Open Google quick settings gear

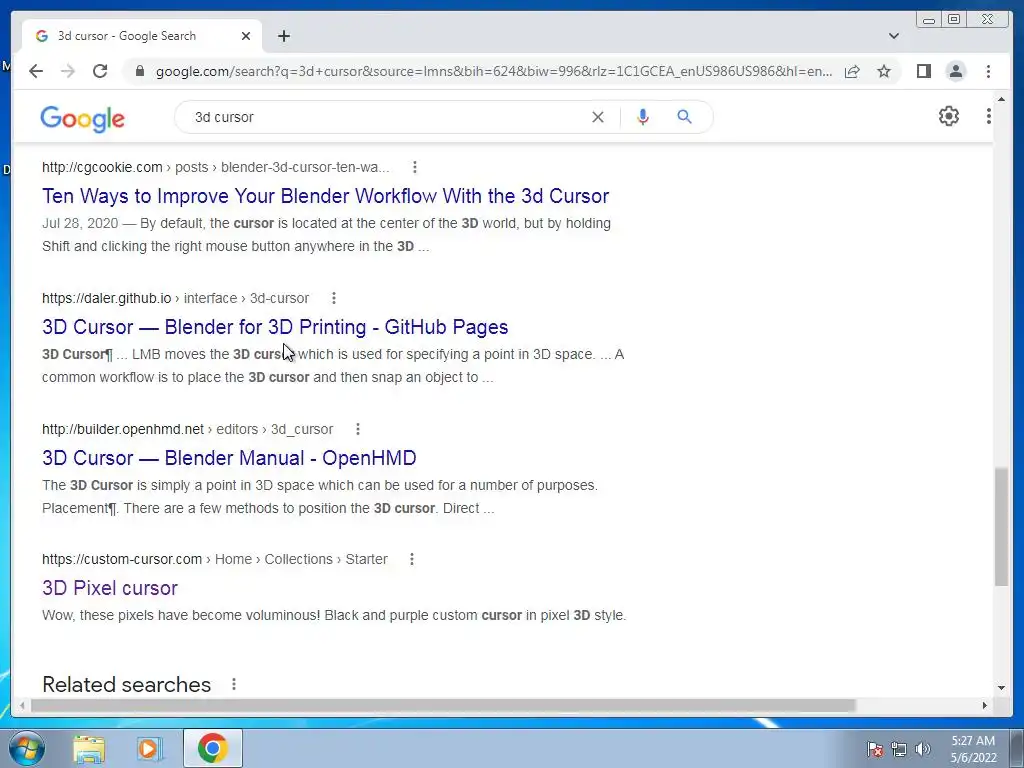click(x=949, y=116)
